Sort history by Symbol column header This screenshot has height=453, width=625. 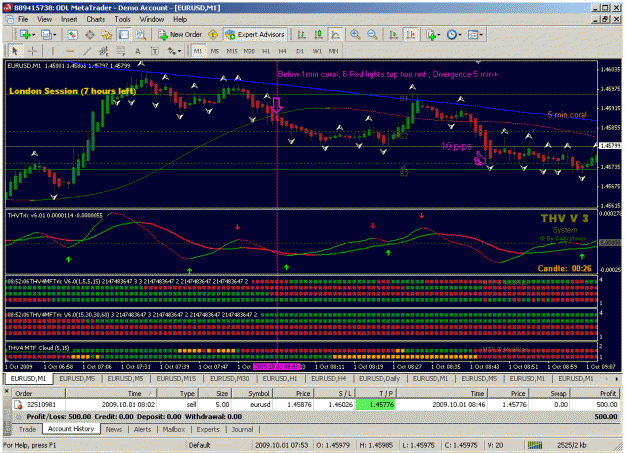pyautogui.click(x=253, y=393)
